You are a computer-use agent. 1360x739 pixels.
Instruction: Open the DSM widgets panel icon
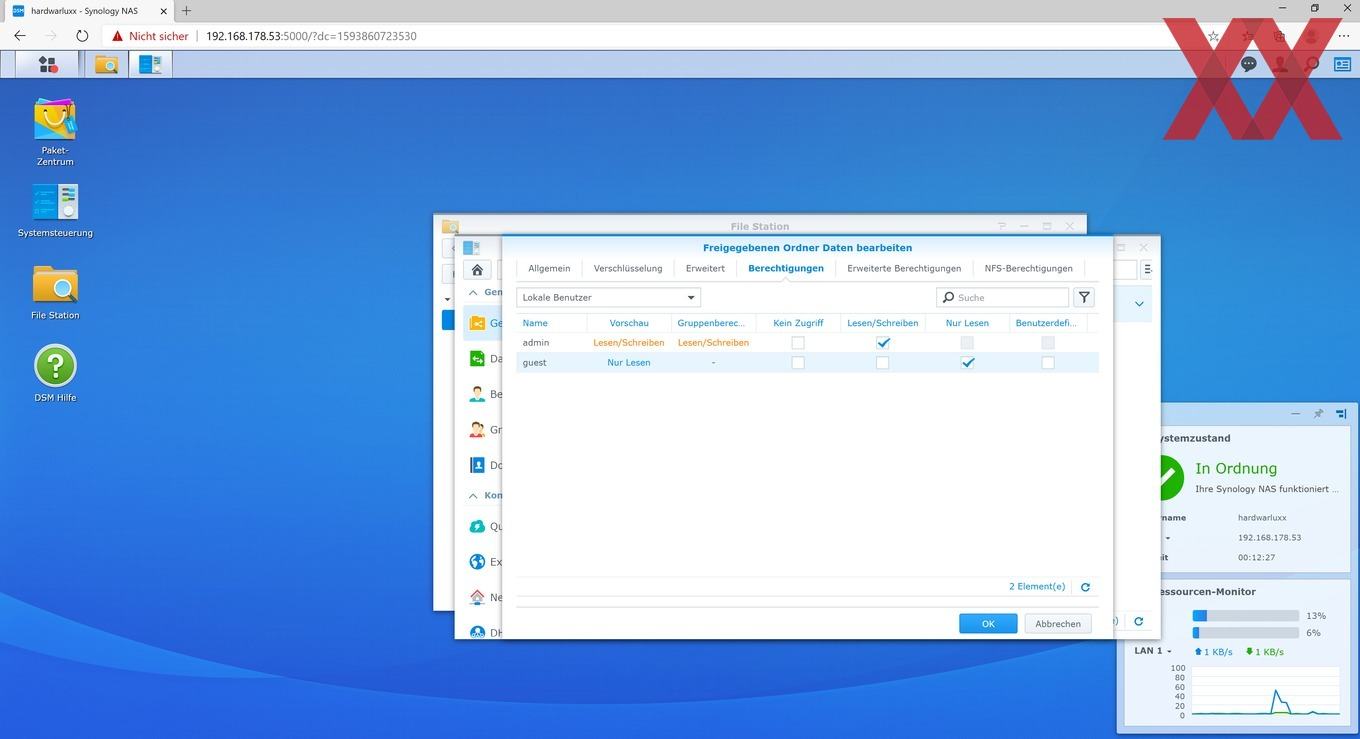tap(1341, 64)
